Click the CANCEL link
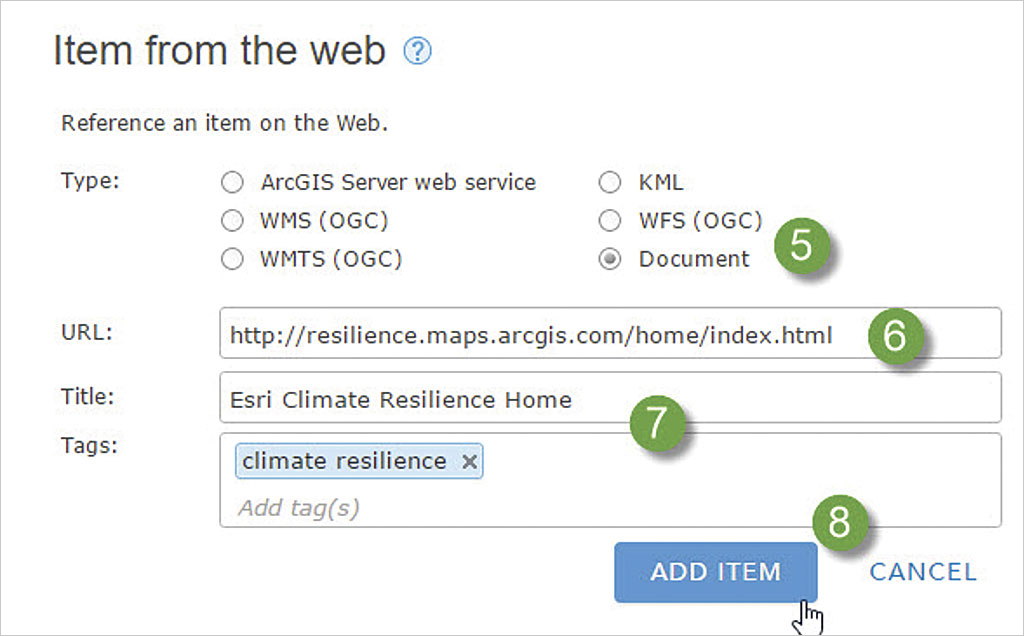This screenshot has height=636, width=1024. [x=922, y=572]
